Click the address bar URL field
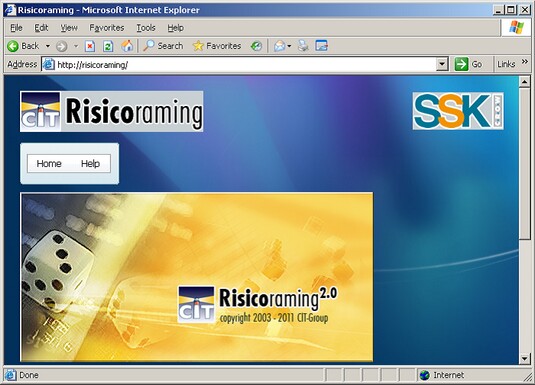Image resolution: width=535 pixels, height=385 pixels. (x=245, y=65)
